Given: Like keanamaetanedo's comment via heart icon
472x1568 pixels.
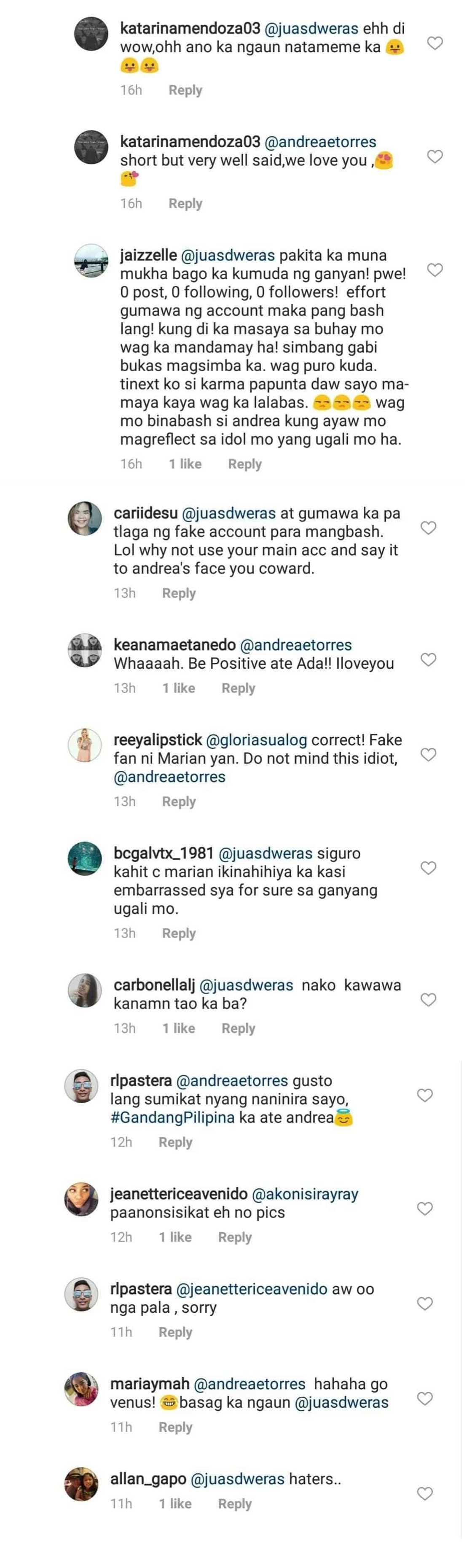Looking at the screenshot, I should 428,659.
